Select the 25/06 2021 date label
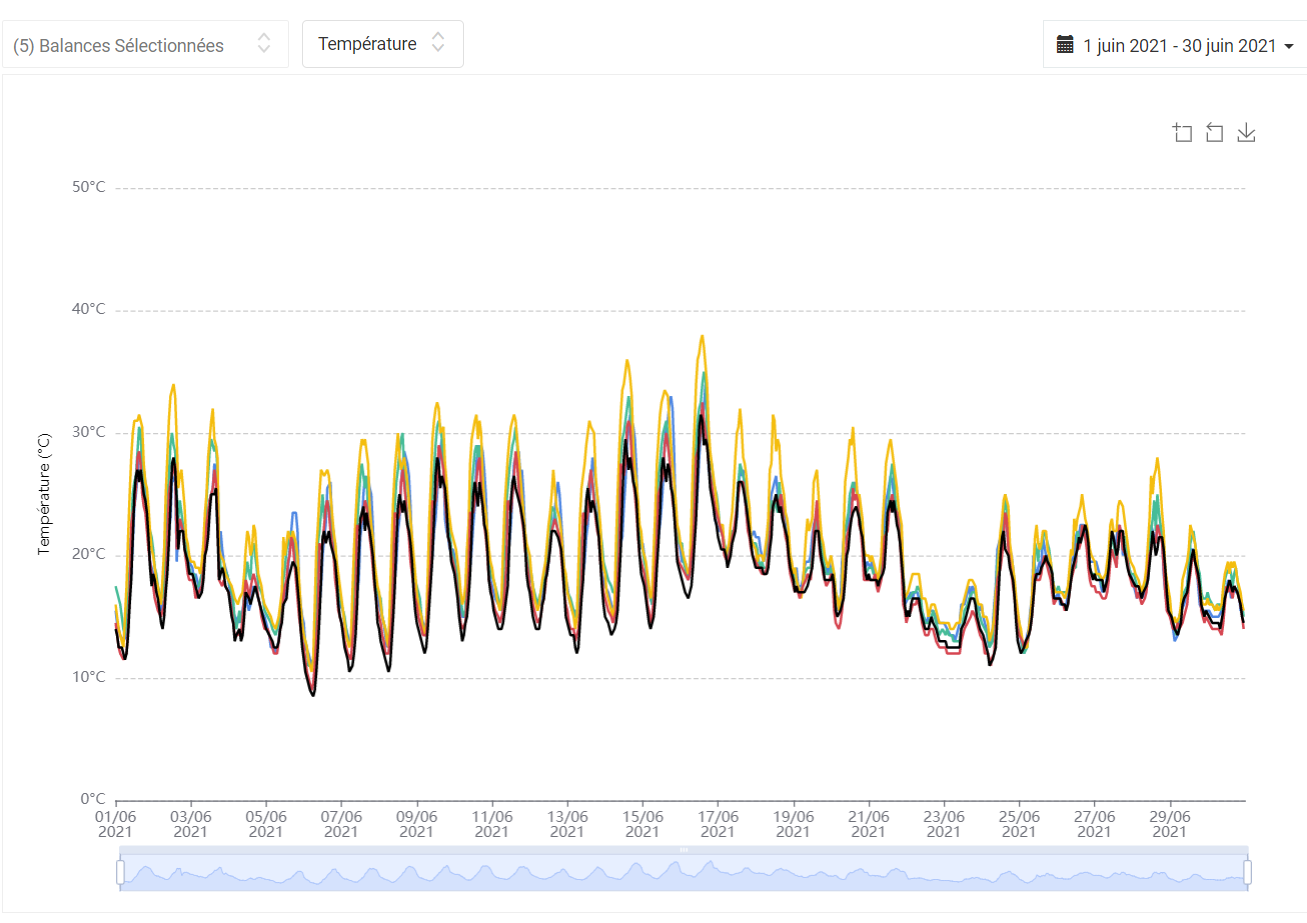This screenshot has height=923, width=1307. click(x=1019, y=823)
